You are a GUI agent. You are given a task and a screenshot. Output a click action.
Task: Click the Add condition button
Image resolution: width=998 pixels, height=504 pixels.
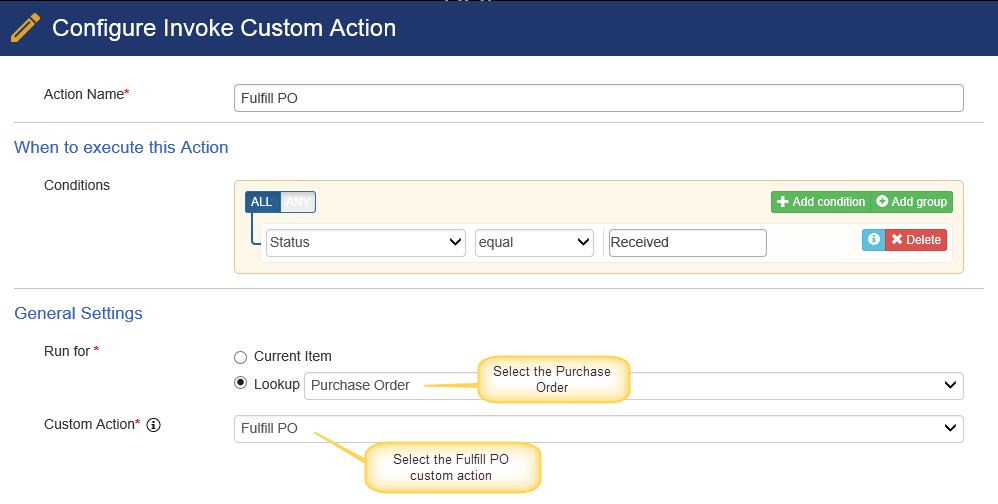(821, 202)
